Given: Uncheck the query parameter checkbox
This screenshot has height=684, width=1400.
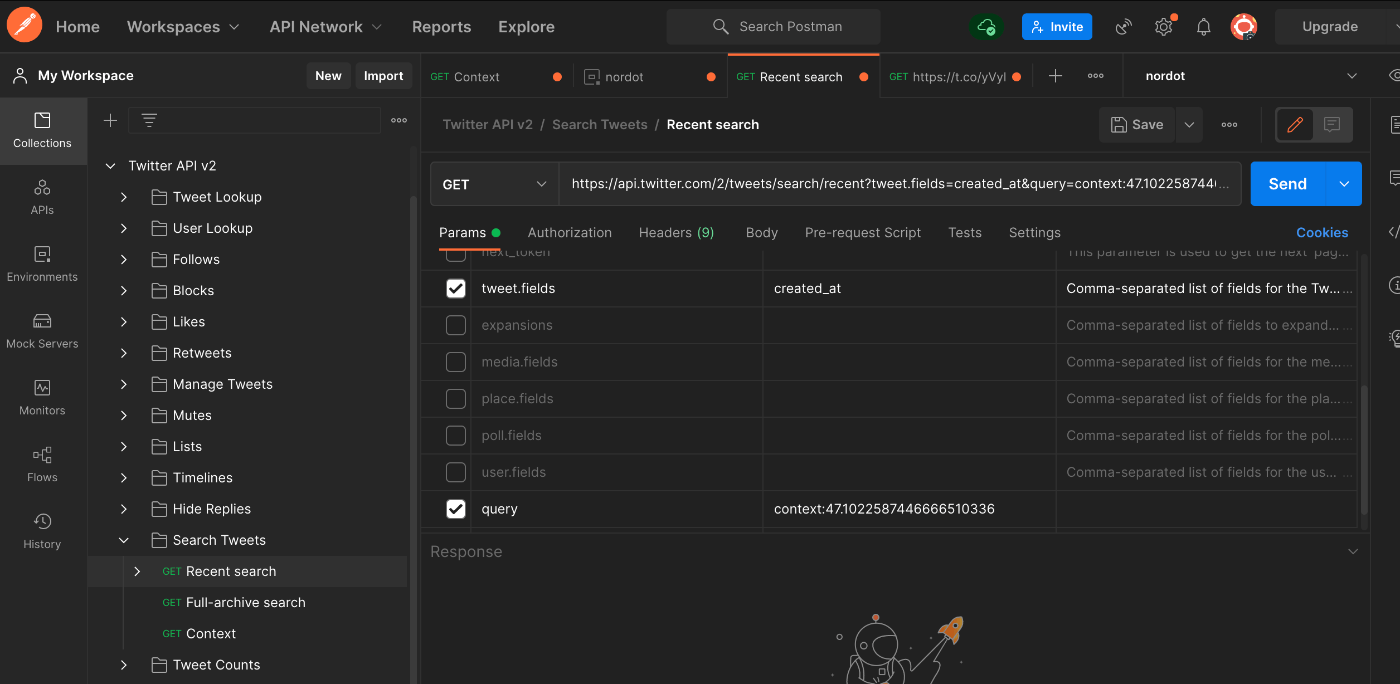Looking at the screenshot, I should click(x=456, y=509).
